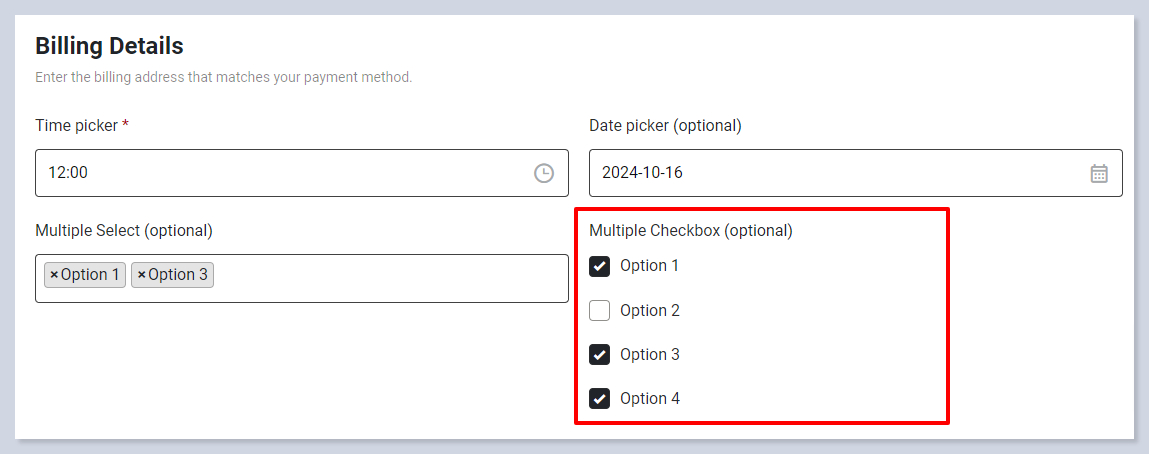Click the 'Multiple Select (optional)' label
1149x454 pixels.
point(124,231)
